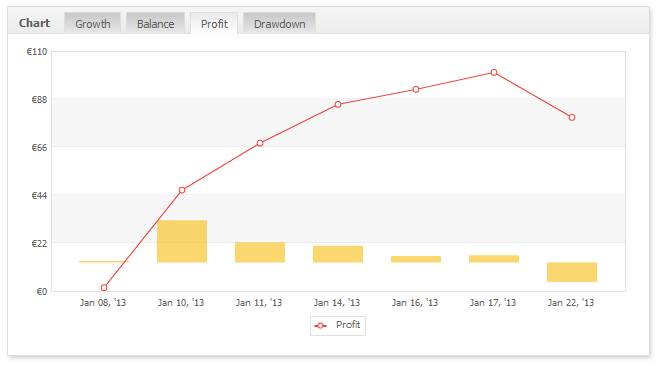Click the €0 y-axis label
This screenshot has height=365, width=660.
(x=42, y=292)
